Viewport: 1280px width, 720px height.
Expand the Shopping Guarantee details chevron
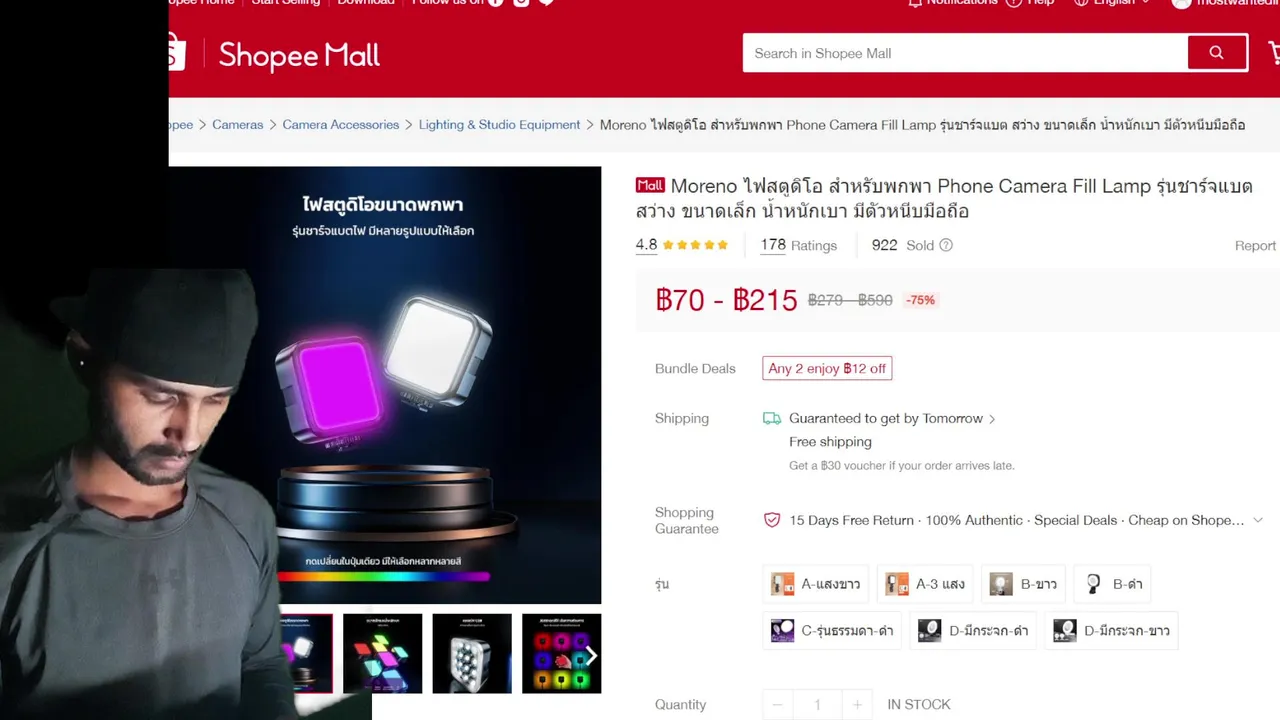(1258, 520)
